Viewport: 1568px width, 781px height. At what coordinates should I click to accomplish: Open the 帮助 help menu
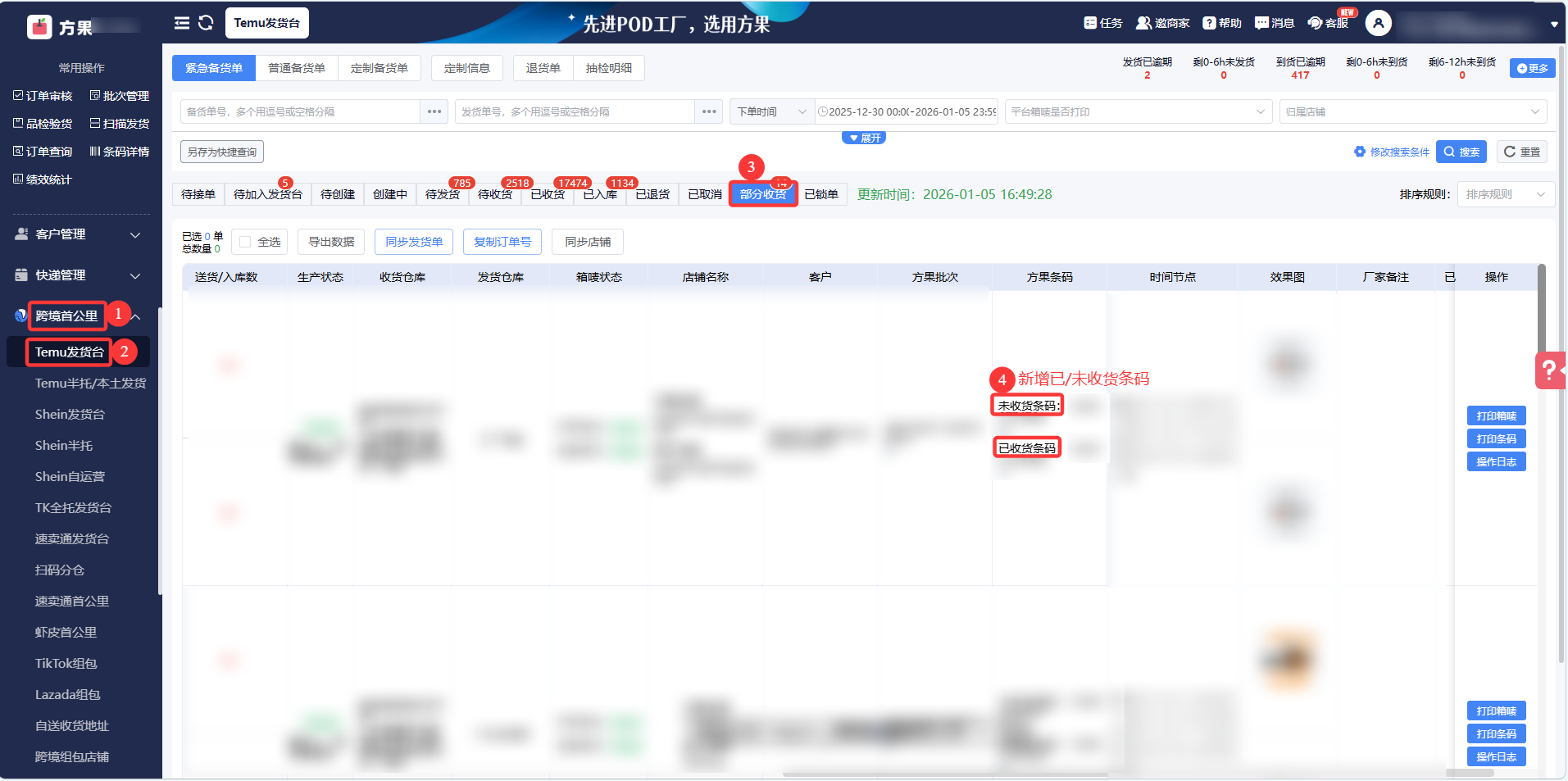1222,23
